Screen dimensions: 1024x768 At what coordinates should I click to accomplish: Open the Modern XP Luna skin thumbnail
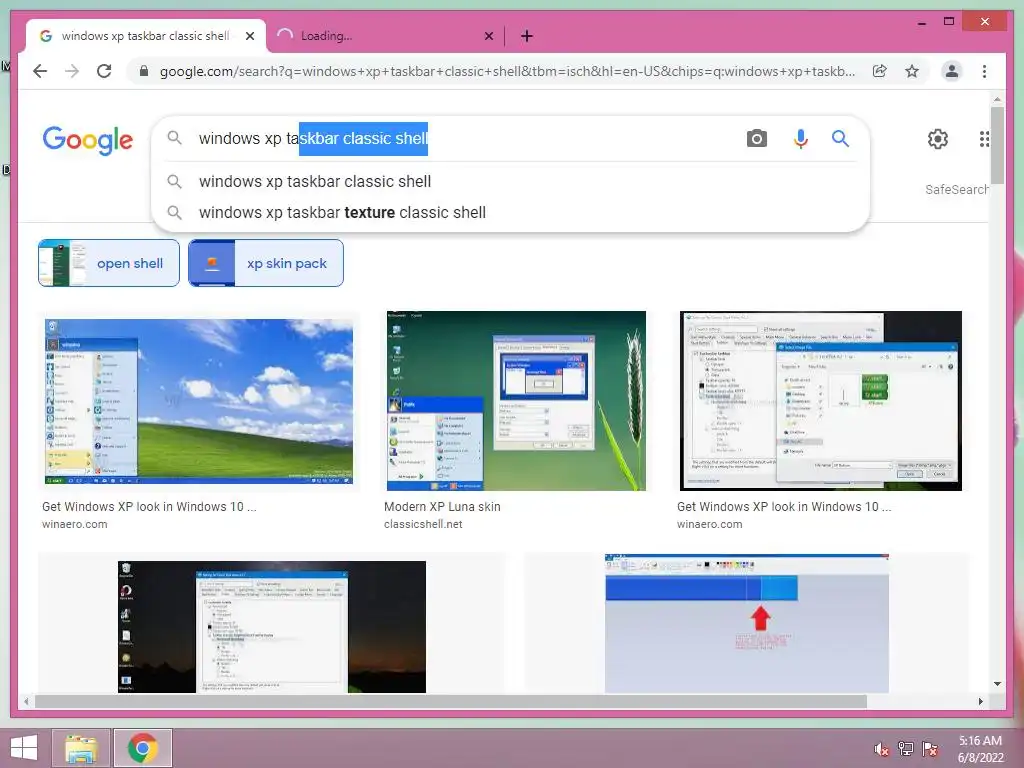(516, 401)
